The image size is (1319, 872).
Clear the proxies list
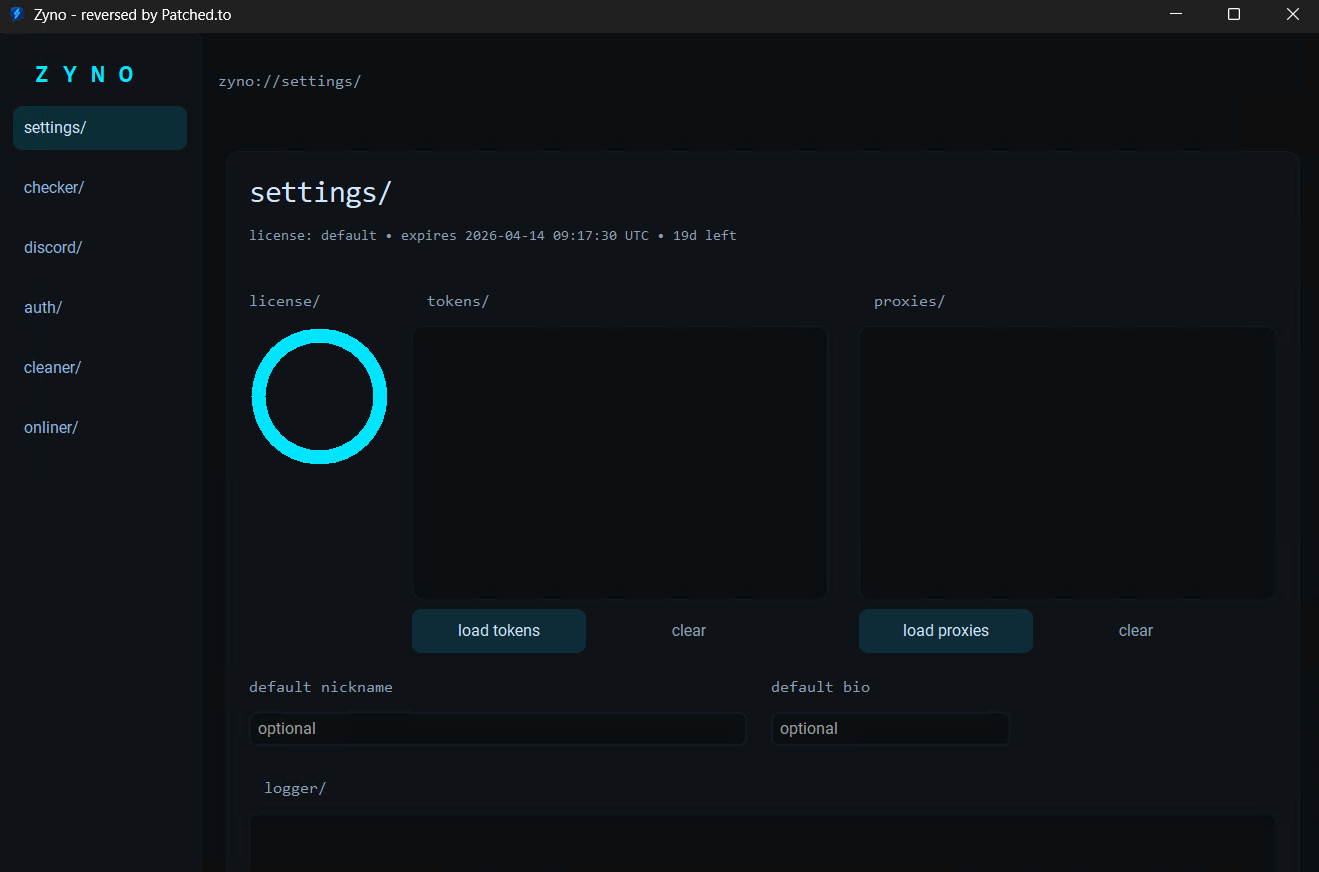coord(1136,631)
